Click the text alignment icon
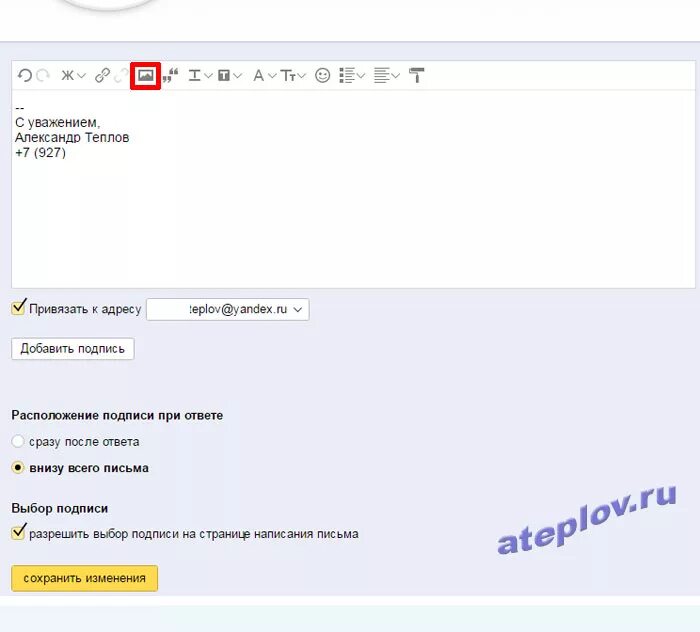700x632 pixels. tap(382, 75)
